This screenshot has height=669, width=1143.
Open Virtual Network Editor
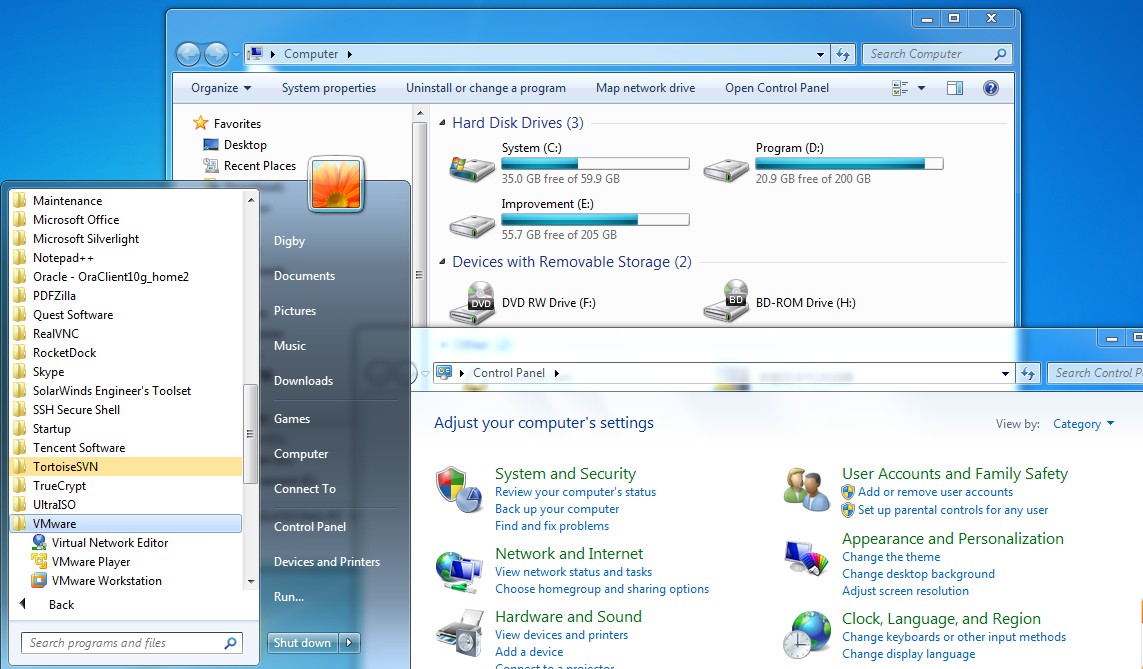(109, 543)
